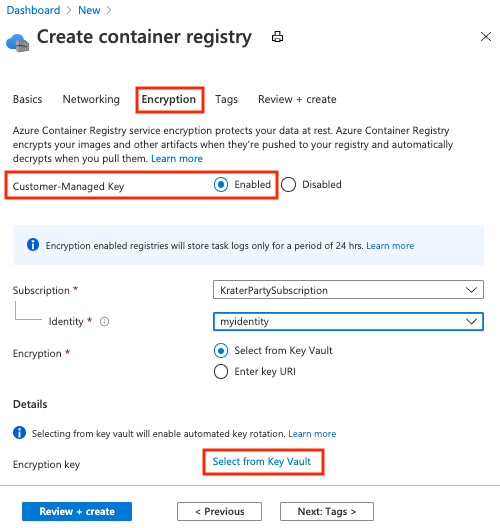Screen dimensions: 500x528
Task: Click the print icon next to the title
Action: pos(277,36)
